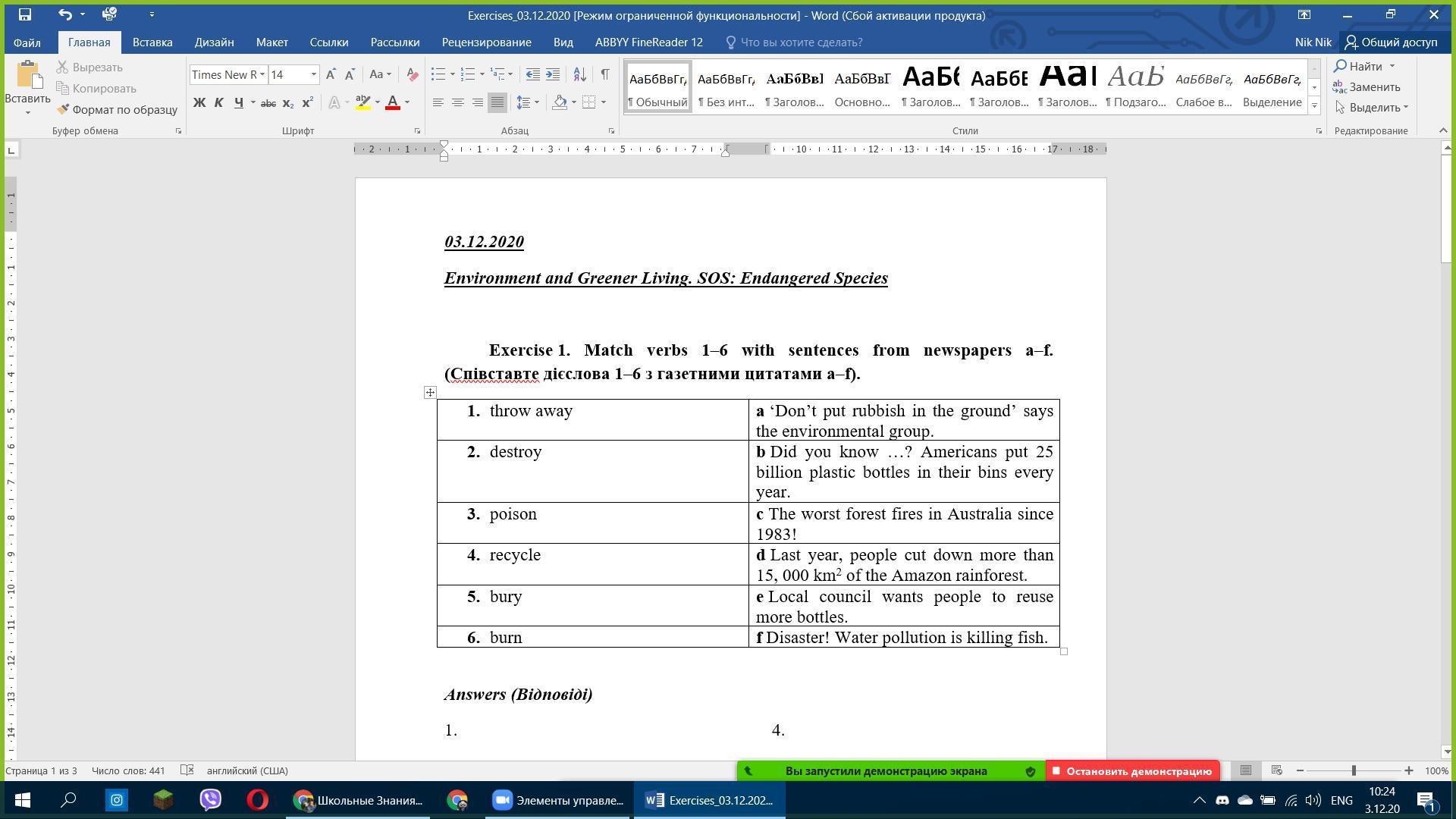Expand the Styles gallery more arrow
Viewport: 1456px width, 819px height.
1314,105
